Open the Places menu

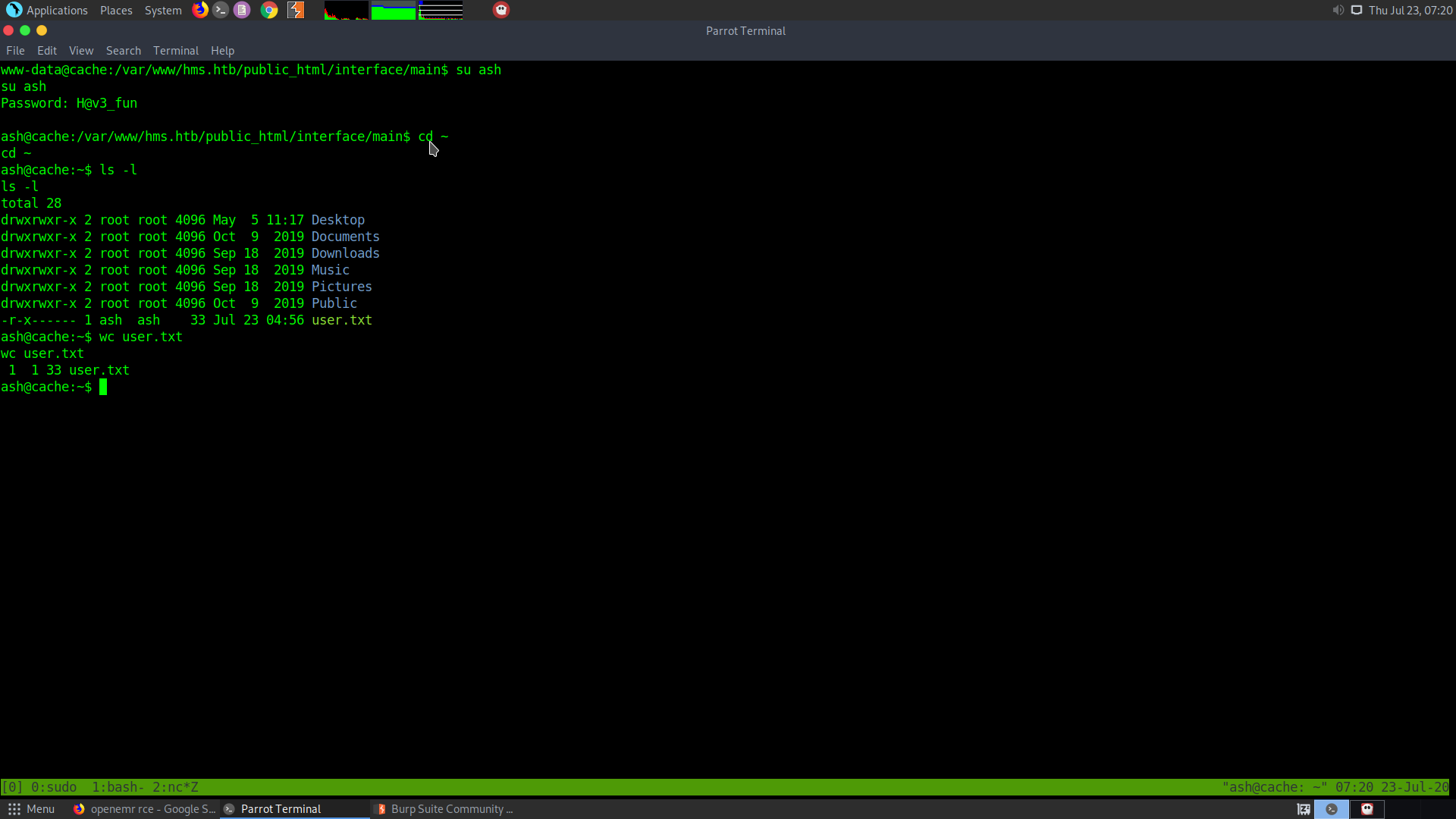pos(116,10)
